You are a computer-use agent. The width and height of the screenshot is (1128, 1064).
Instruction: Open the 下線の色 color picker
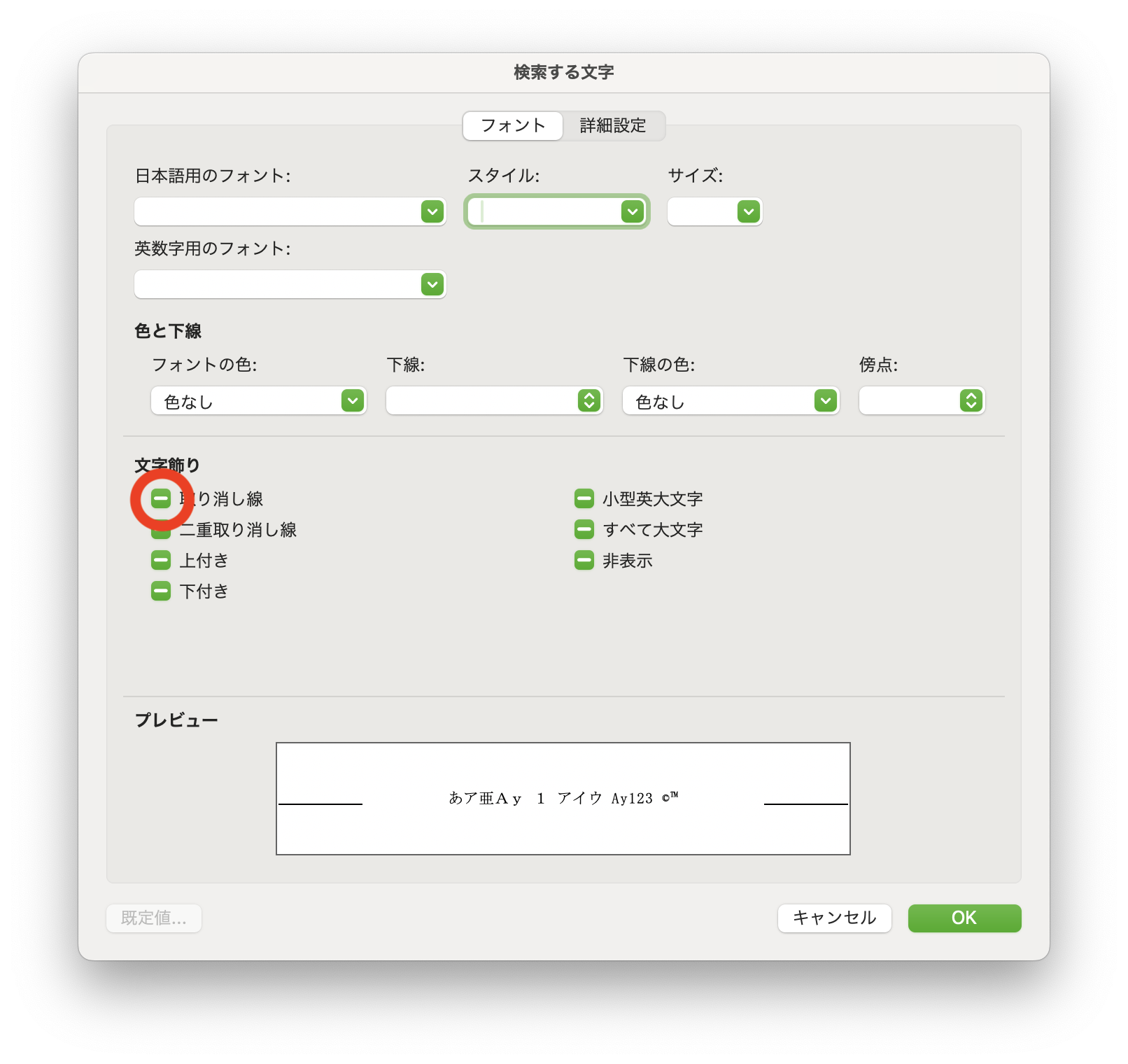tap(826, 400)
